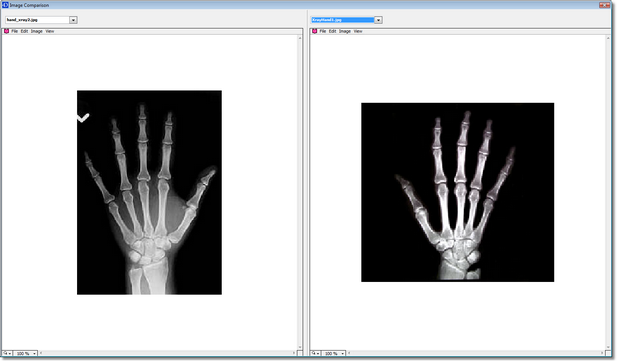Click the right hand X-ray image
The width and height of the screenshot is (617, 362).
[458, 192]
